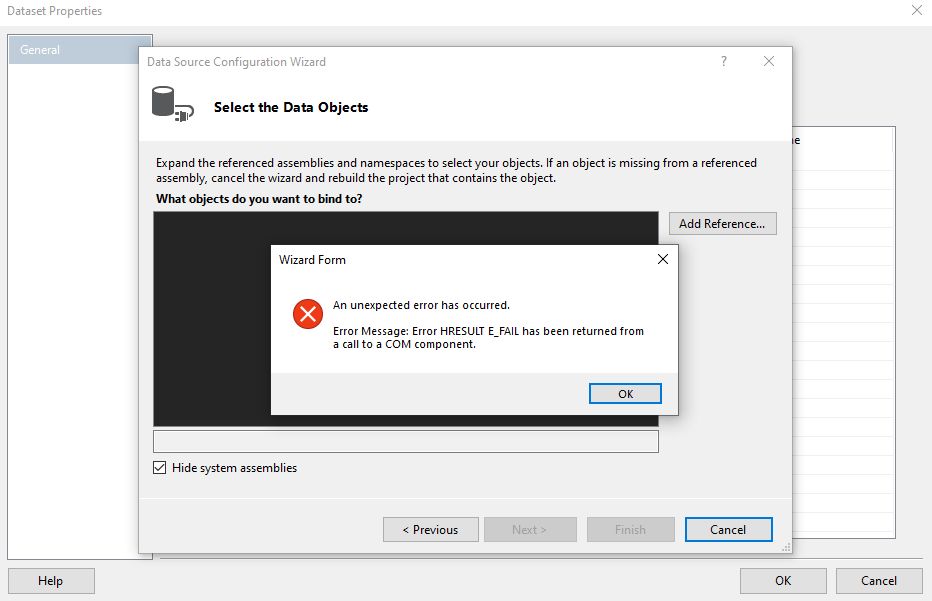Cancel the Data Source Configuration Wizard
Screen dimensions: 932x601
(x=728, y=530)
